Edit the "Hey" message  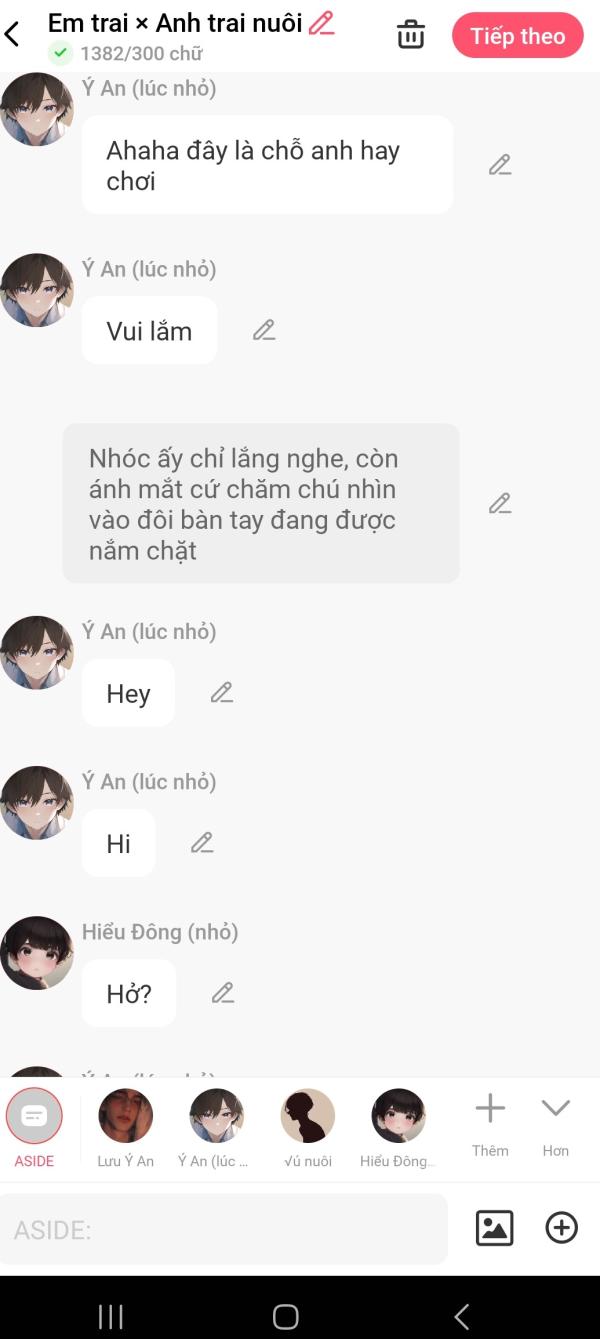[x=222, y=692]
